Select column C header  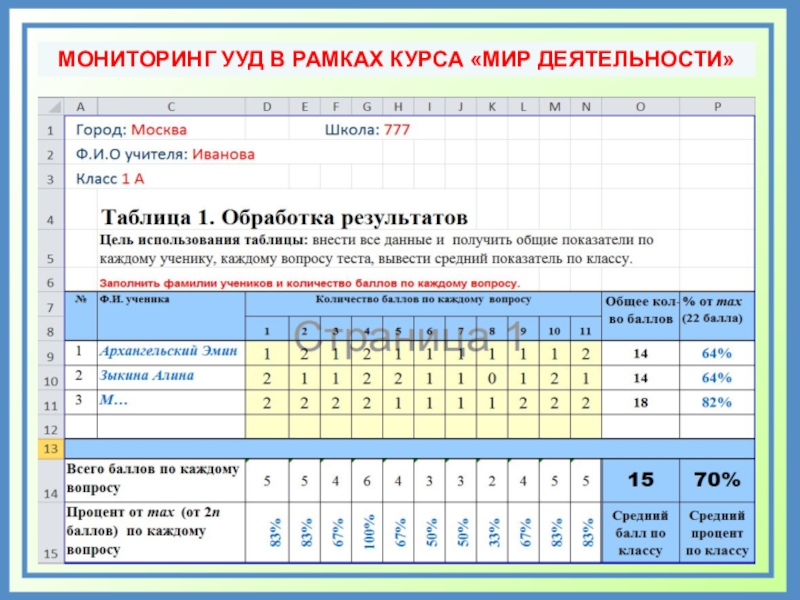(171, 106)
